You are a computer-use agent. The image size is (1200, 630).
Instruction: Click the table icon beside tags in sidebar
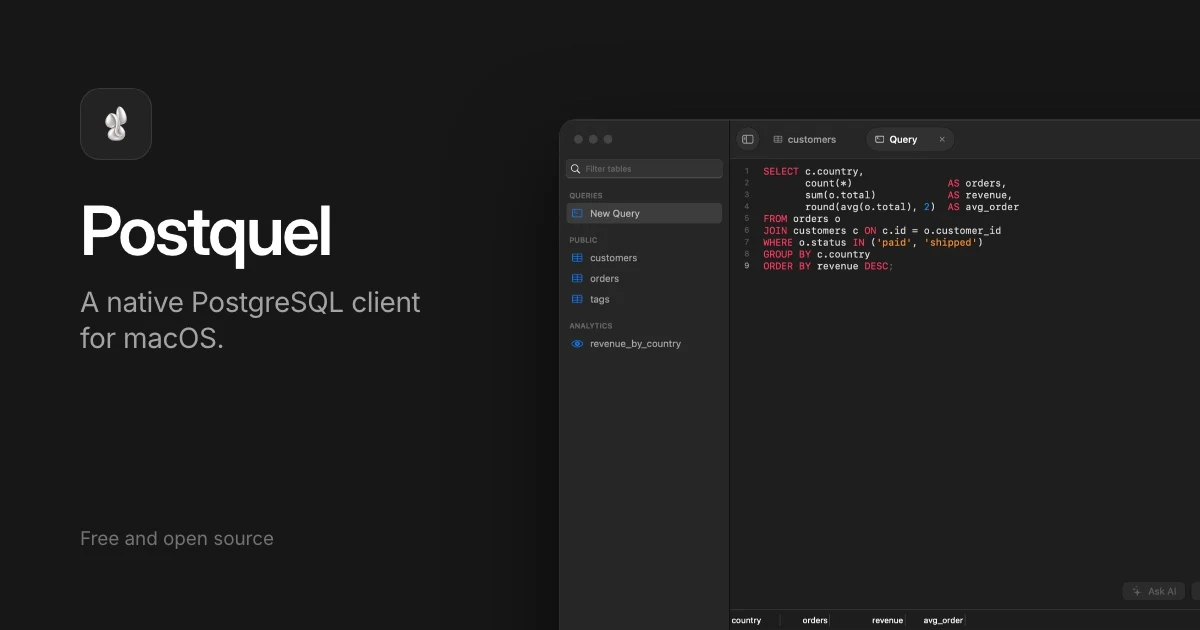tap(577, 299)
